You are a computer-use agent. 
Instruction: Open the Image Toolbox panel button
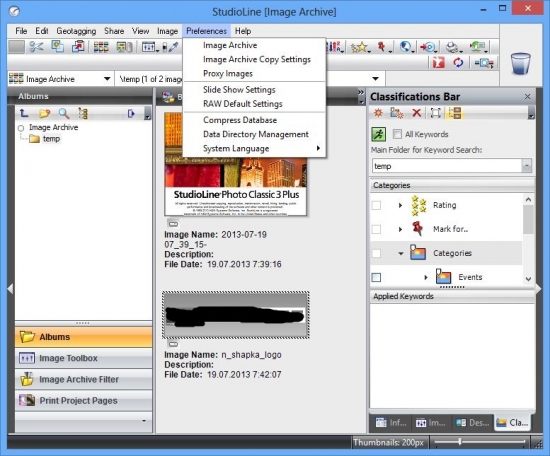83,358
